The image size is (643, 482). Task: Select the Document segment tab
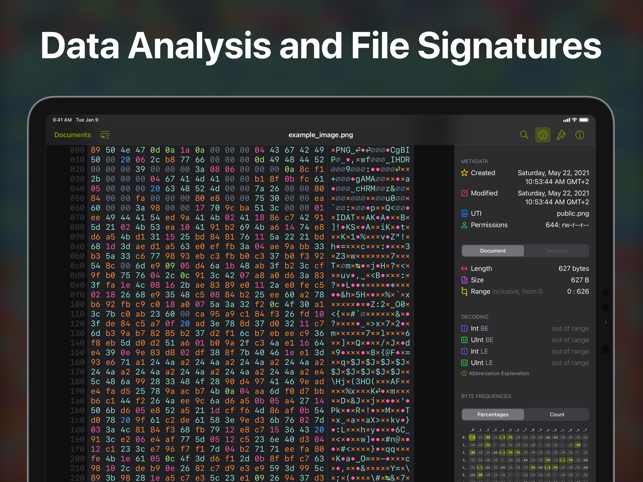click(x=493, y=251)
